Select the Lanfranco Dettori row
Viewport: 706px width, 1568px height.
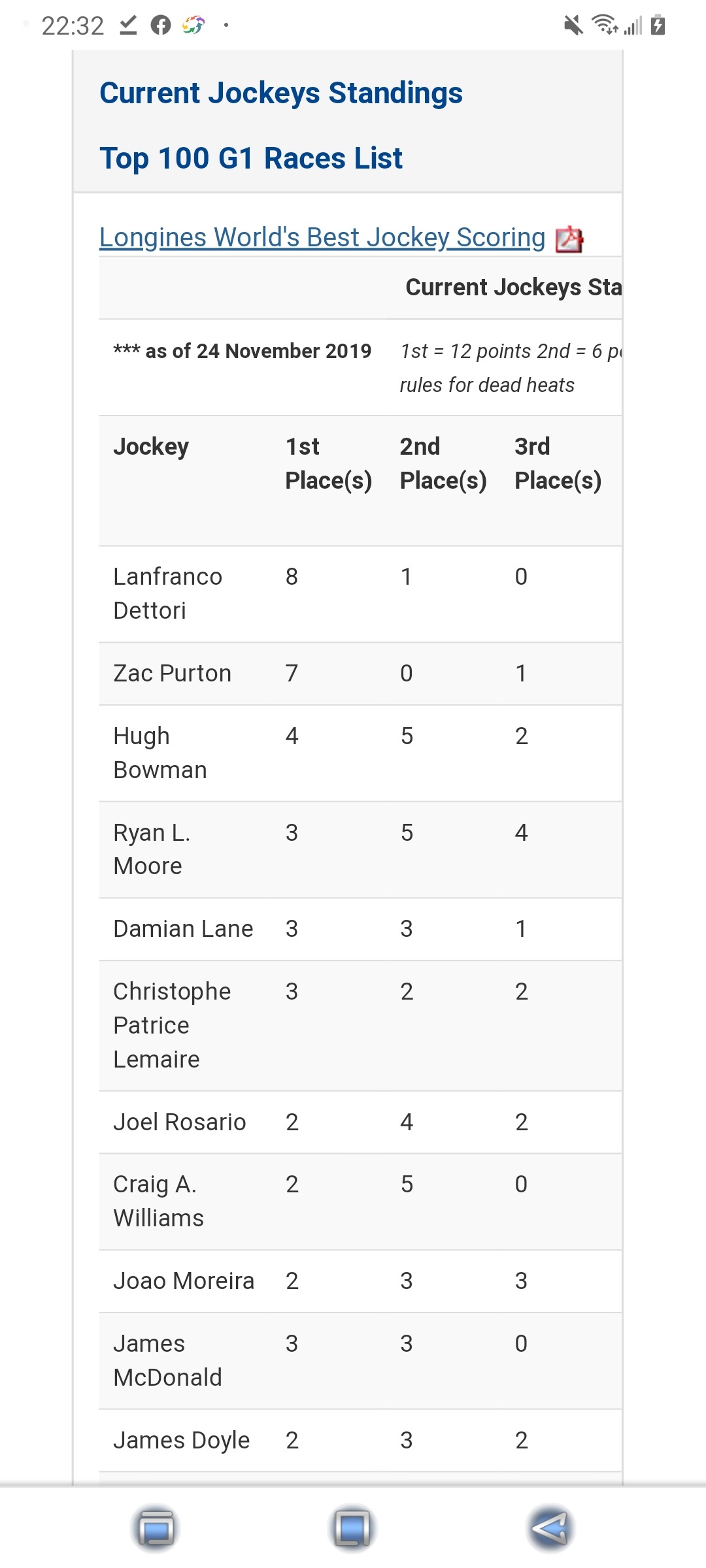click(x=360, y=594)
